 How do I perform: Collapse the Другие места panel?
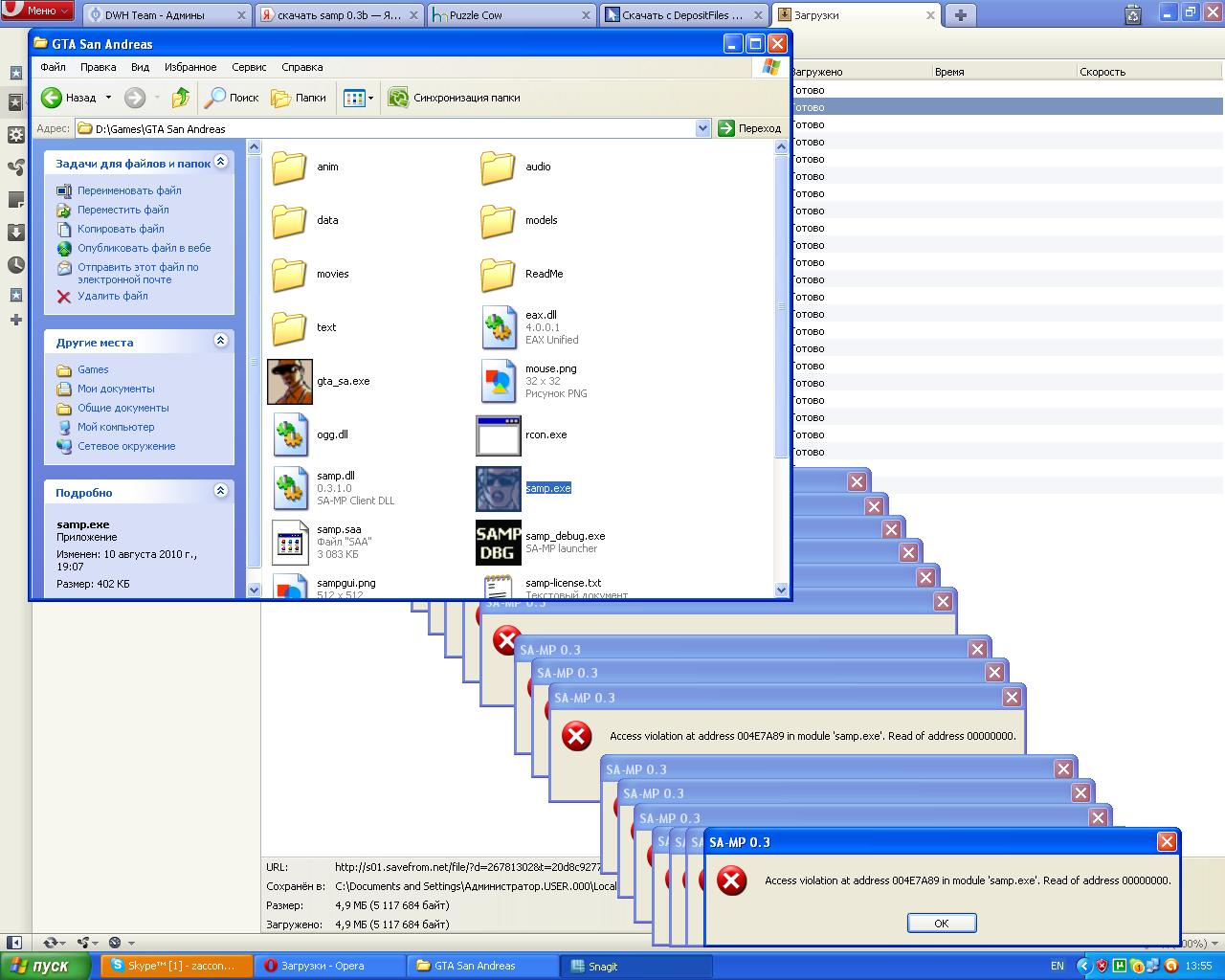point(221,341)
